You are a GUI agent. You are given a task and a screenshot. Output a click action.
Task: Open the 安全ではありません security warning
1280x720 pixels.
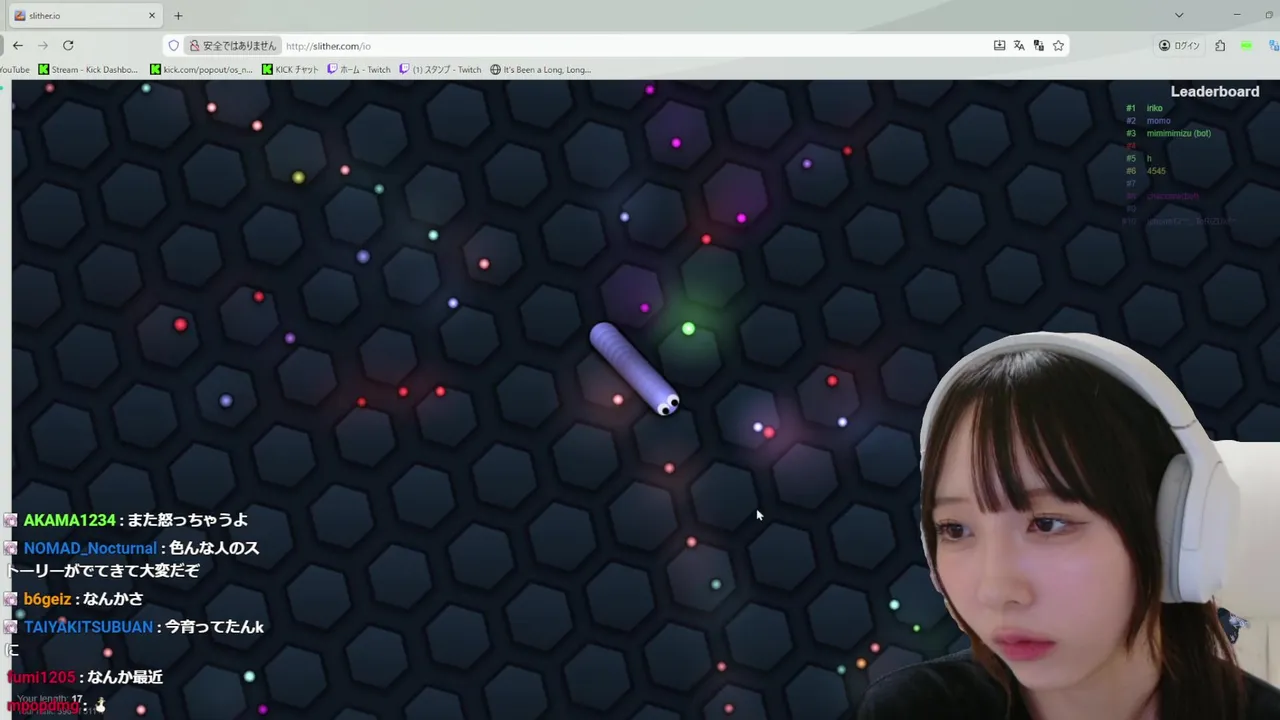click(x=233, y=45)
